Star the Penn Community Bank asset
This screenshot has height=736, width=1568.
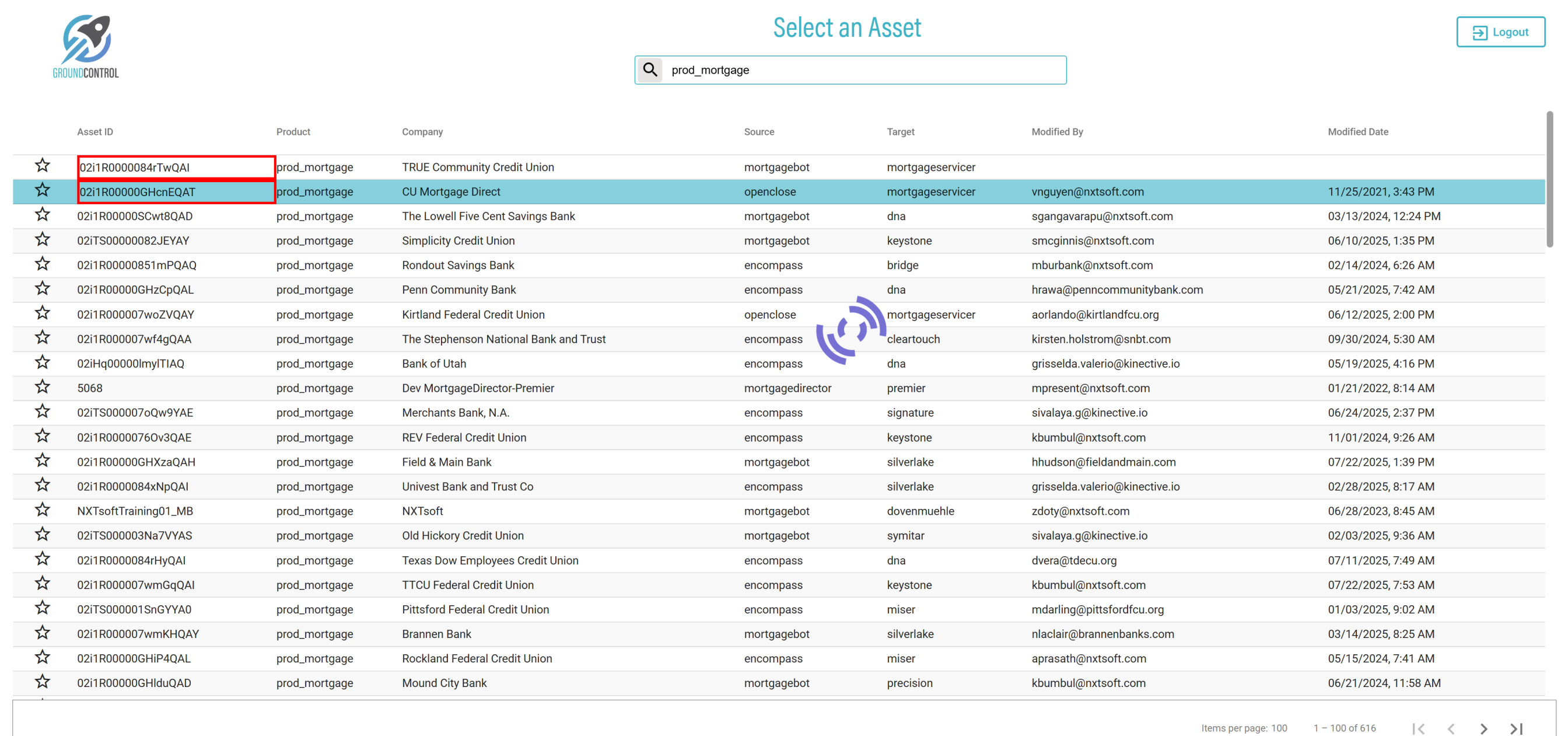(x=42, y=289)
